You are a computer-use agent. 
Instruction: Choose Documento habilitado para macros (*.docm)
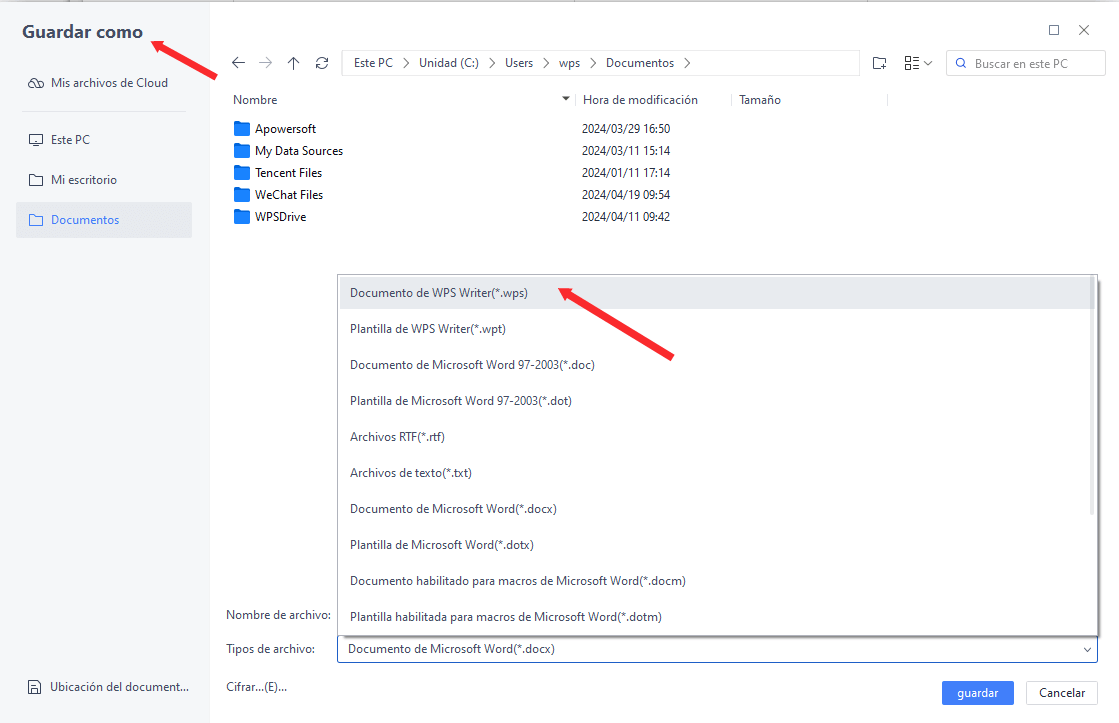714,581
